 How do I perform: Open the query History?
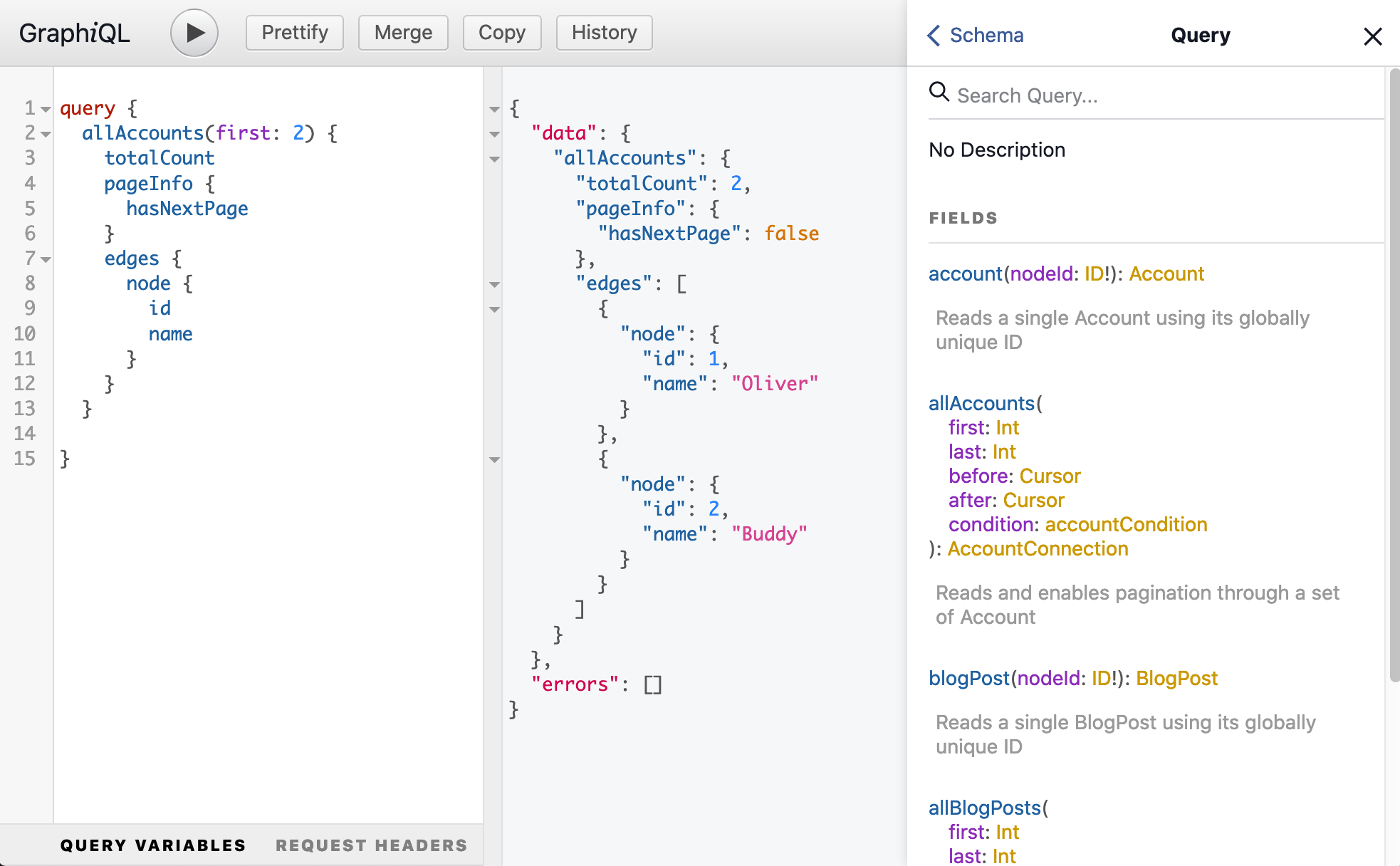point(604,33)
